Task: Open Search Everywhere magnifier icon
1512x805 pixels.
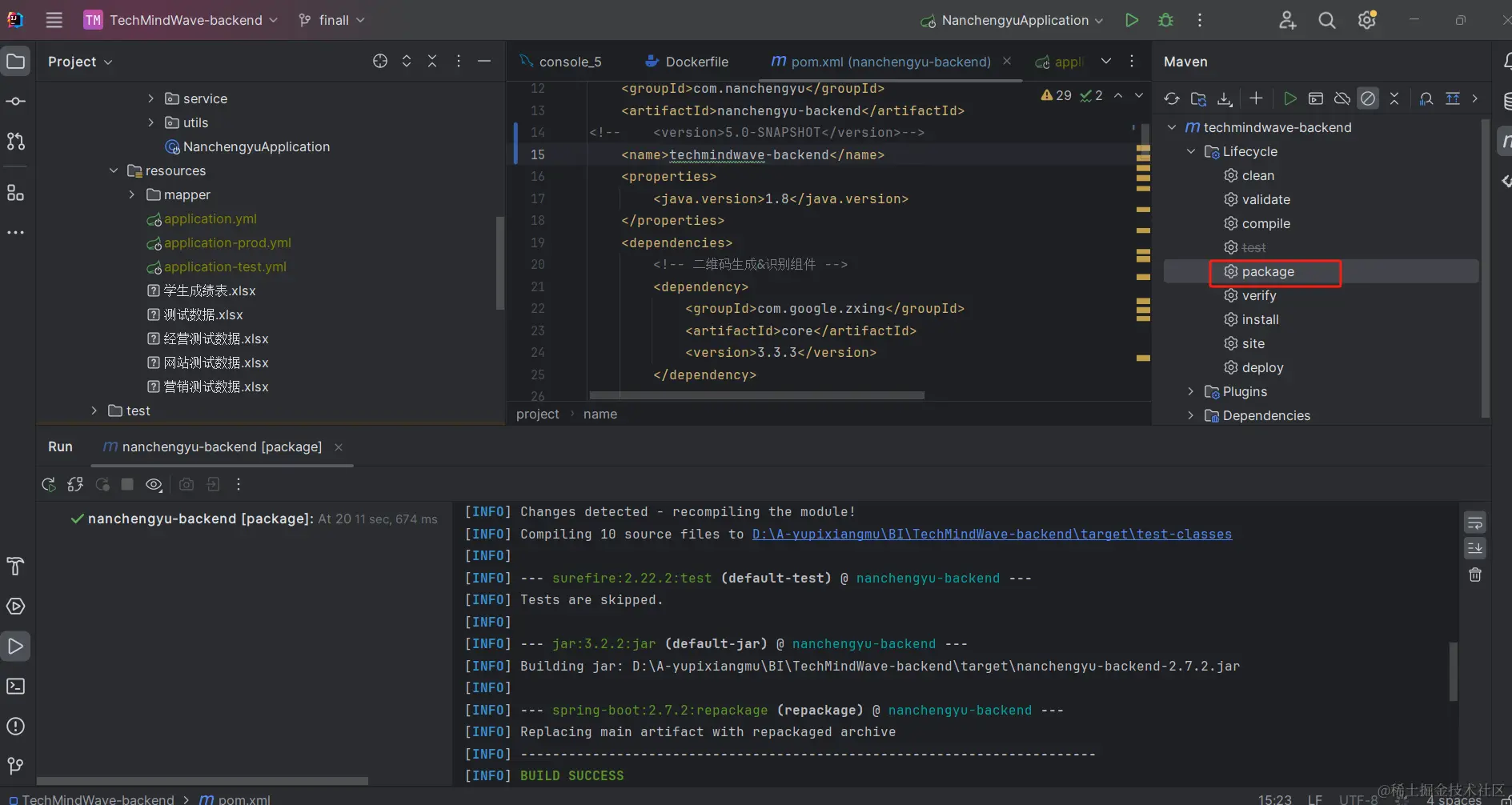Action: coord(1326,20)
